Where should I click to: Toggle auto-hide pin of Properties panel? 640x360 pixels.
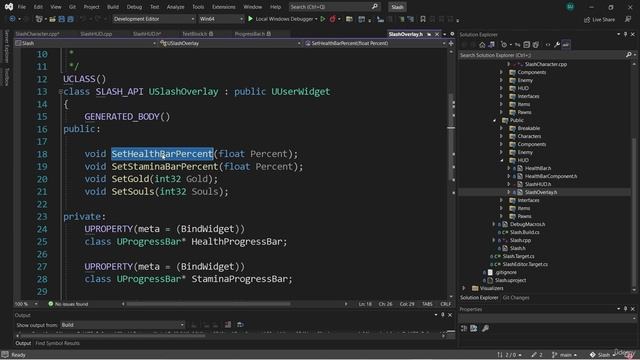(625, 309)
